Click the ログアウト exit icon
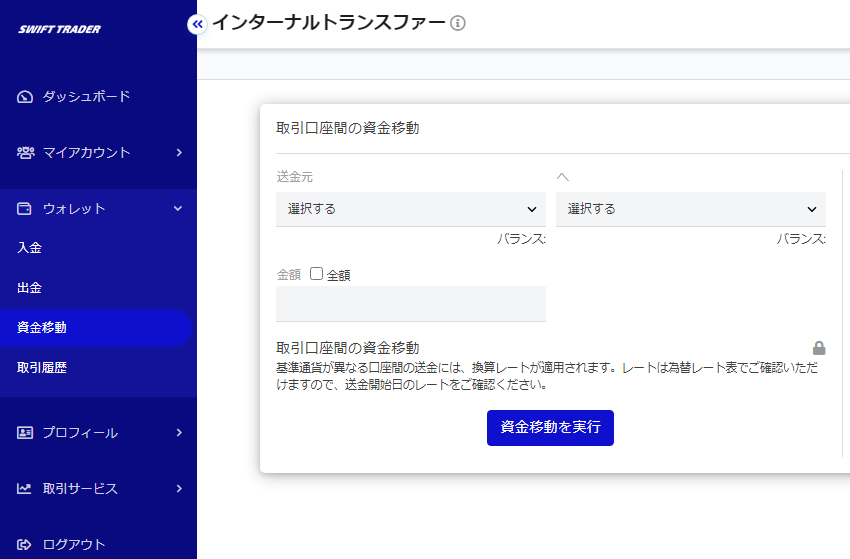The width and height of the screenshot is (850, 559). (x=26, y=545)
